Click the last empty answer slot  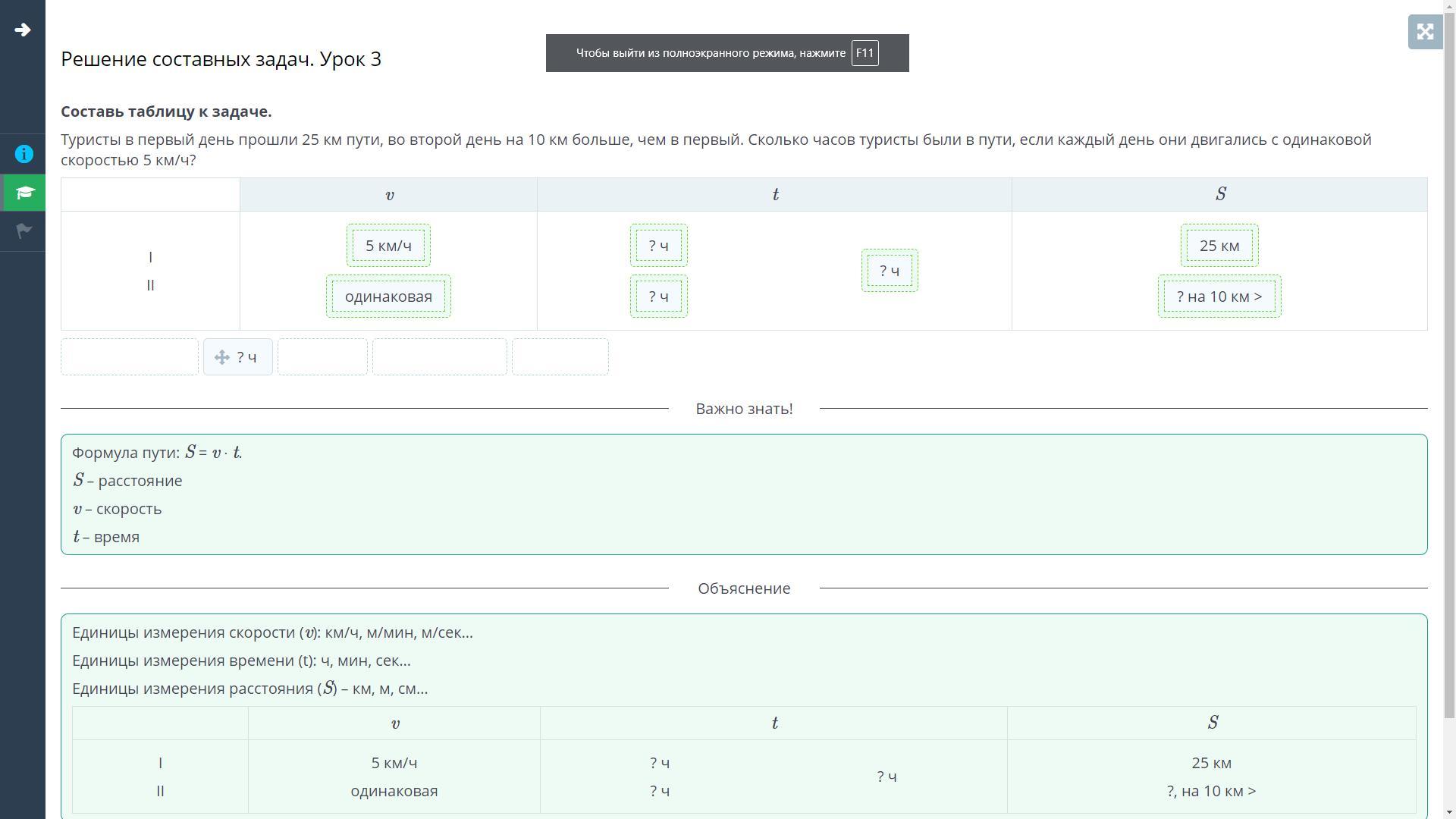[560, 357]
